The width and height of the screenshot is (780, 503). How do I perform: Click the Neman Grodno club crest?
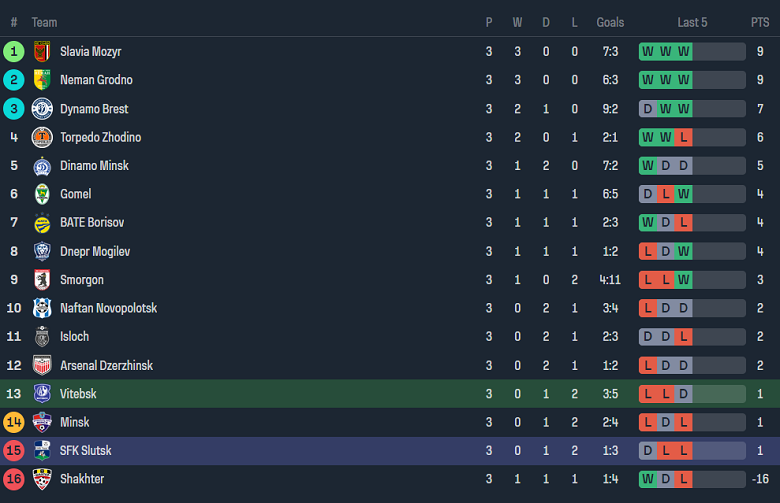[x=42, y=80]
